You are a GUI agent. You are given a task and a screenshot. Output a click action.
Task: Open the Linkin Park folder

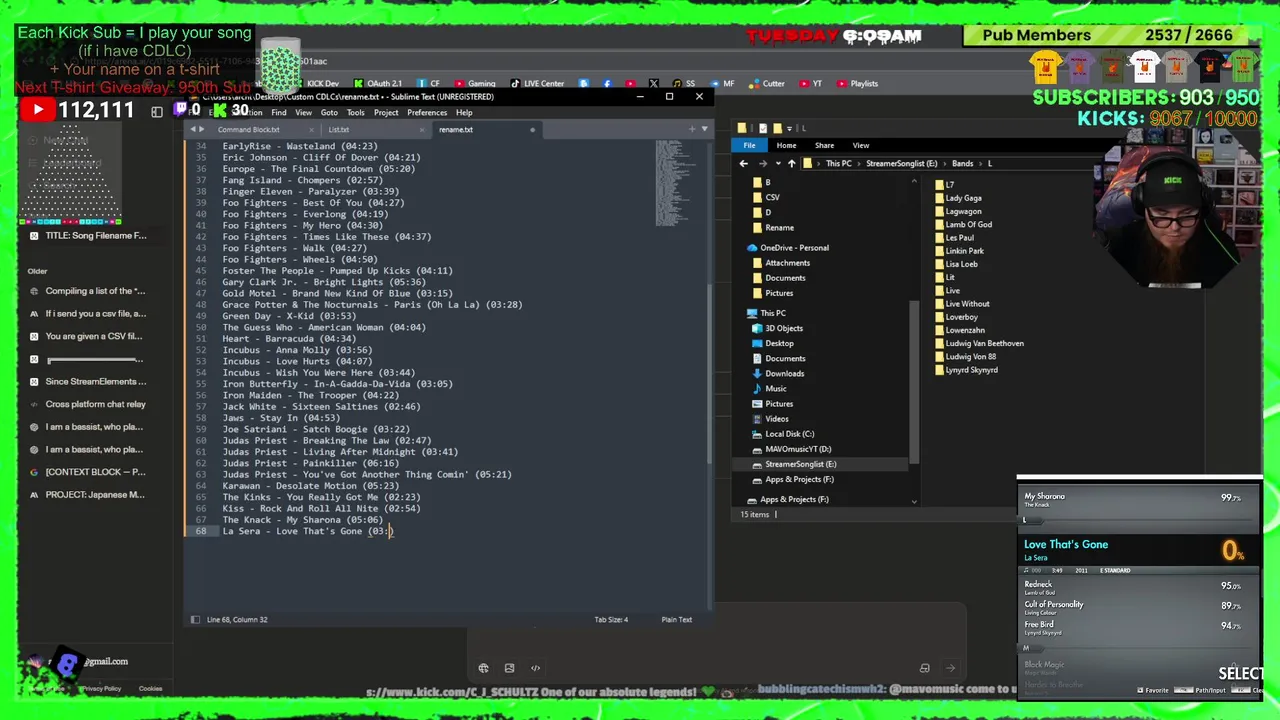point(964,251)
